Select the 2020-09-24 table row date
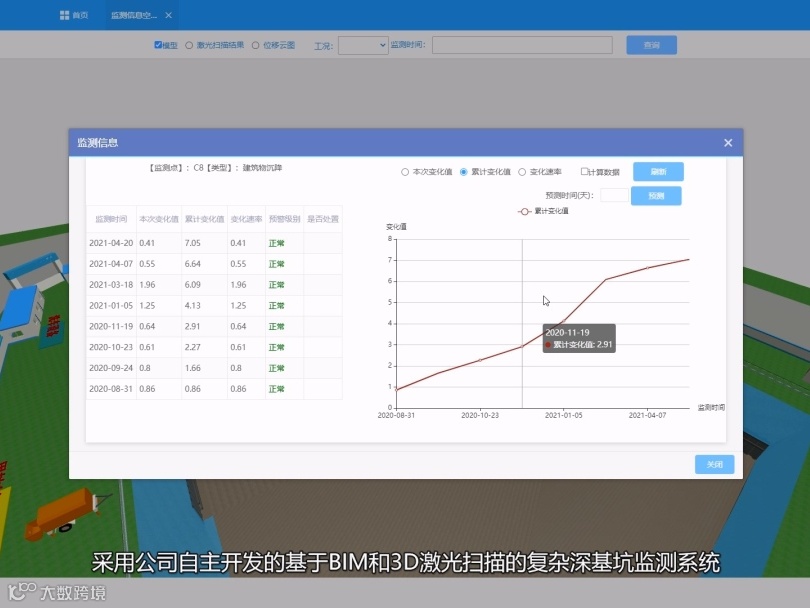This screenshot has height=608, width=810. coord(111,368)
